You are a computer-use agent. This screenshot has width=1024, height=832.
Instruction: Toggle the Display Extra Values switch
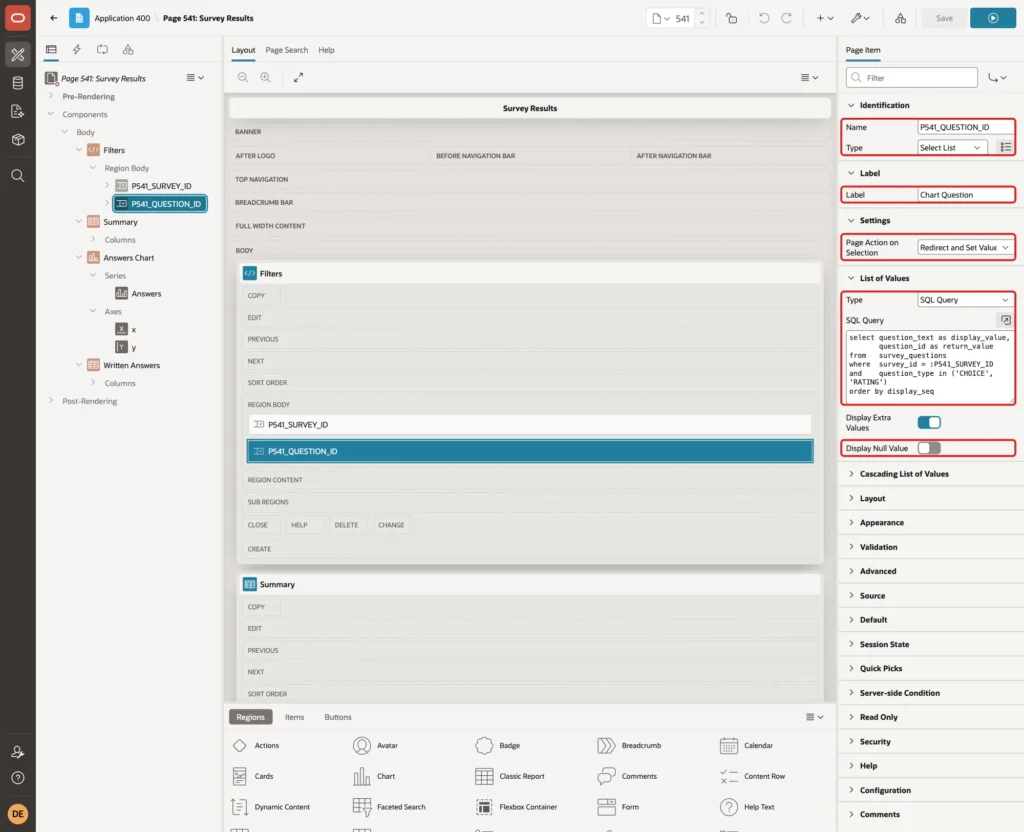[929, 423]
